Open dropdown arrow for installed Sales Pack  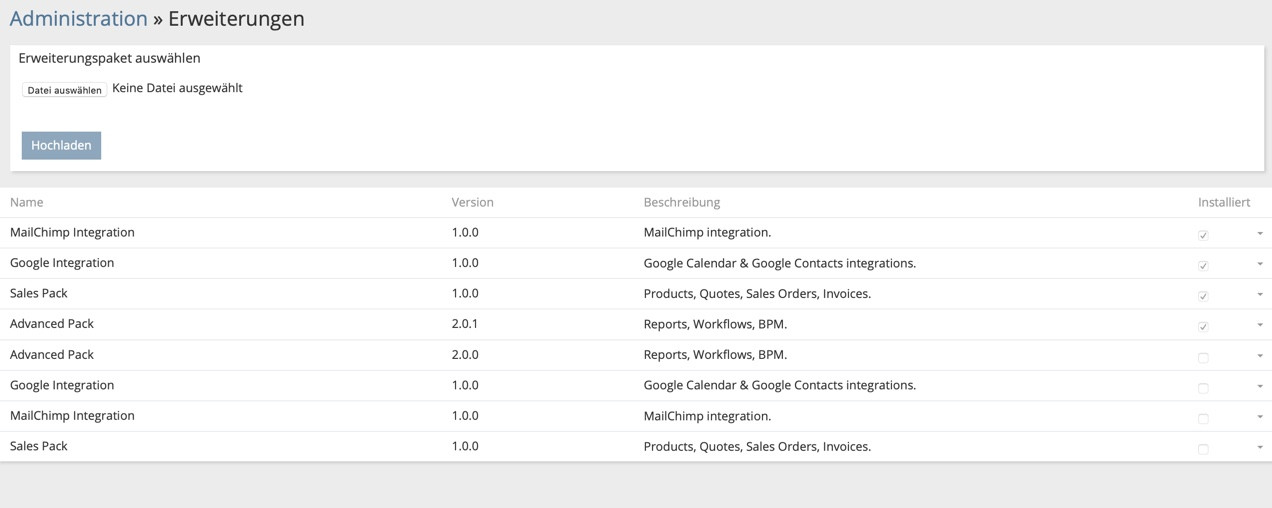click(1259, 295)
